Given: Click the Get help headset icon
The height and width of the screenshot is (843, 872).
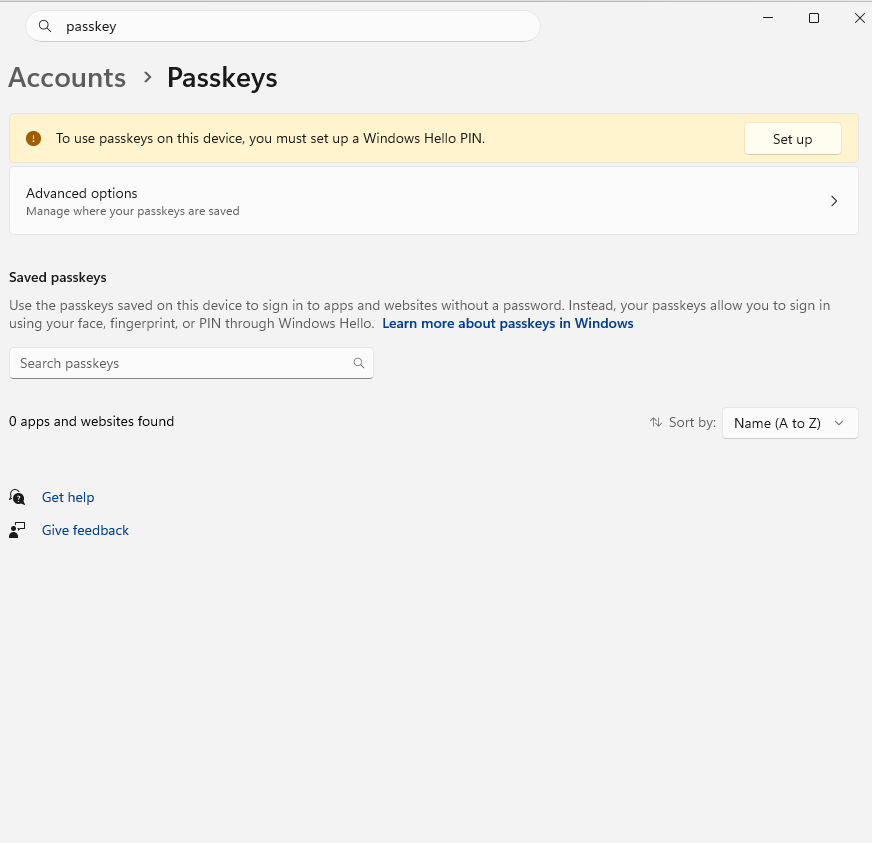Looking at the screenshot, I should pos(17,497).
